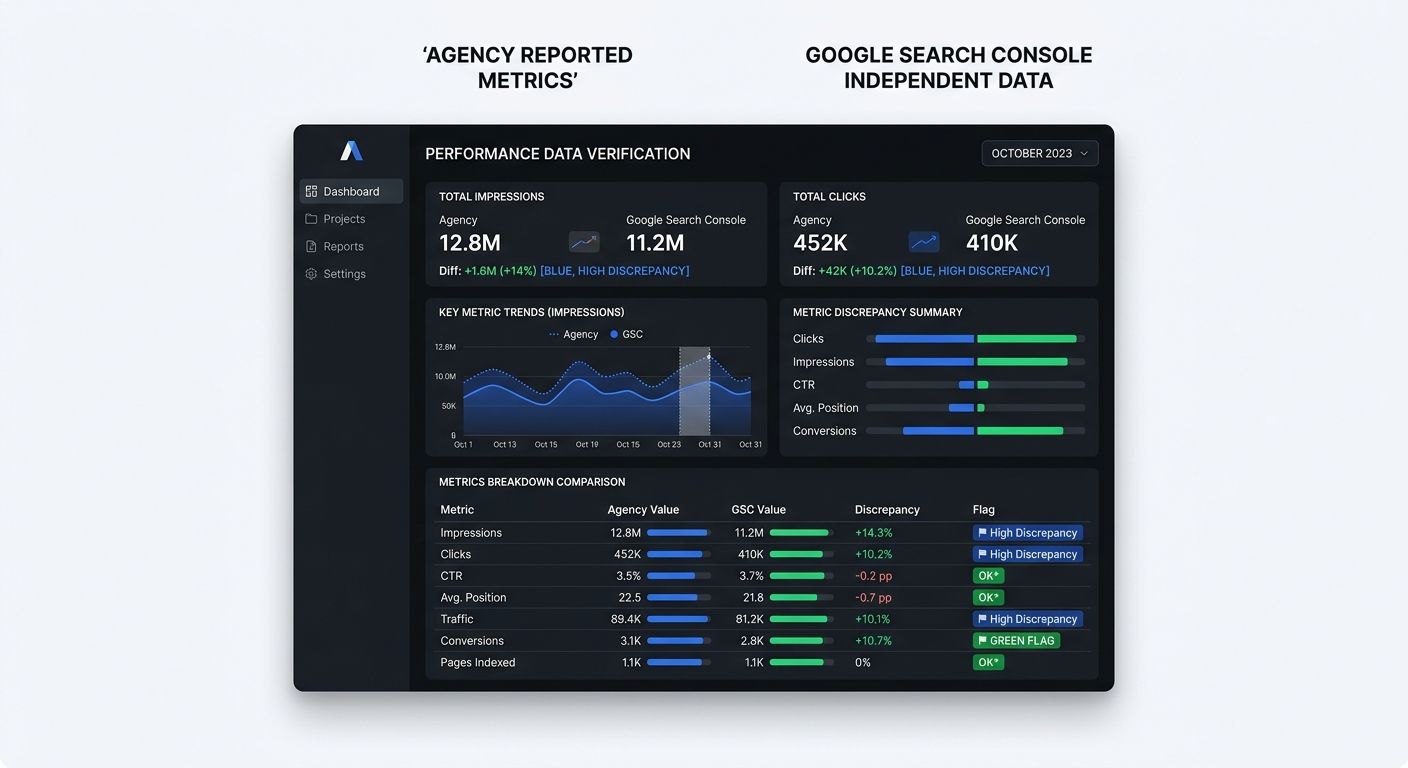This screenshot has width=1408, height=768.
Task: Click the 12.8M agency impressions value
Action: (470, 243)
